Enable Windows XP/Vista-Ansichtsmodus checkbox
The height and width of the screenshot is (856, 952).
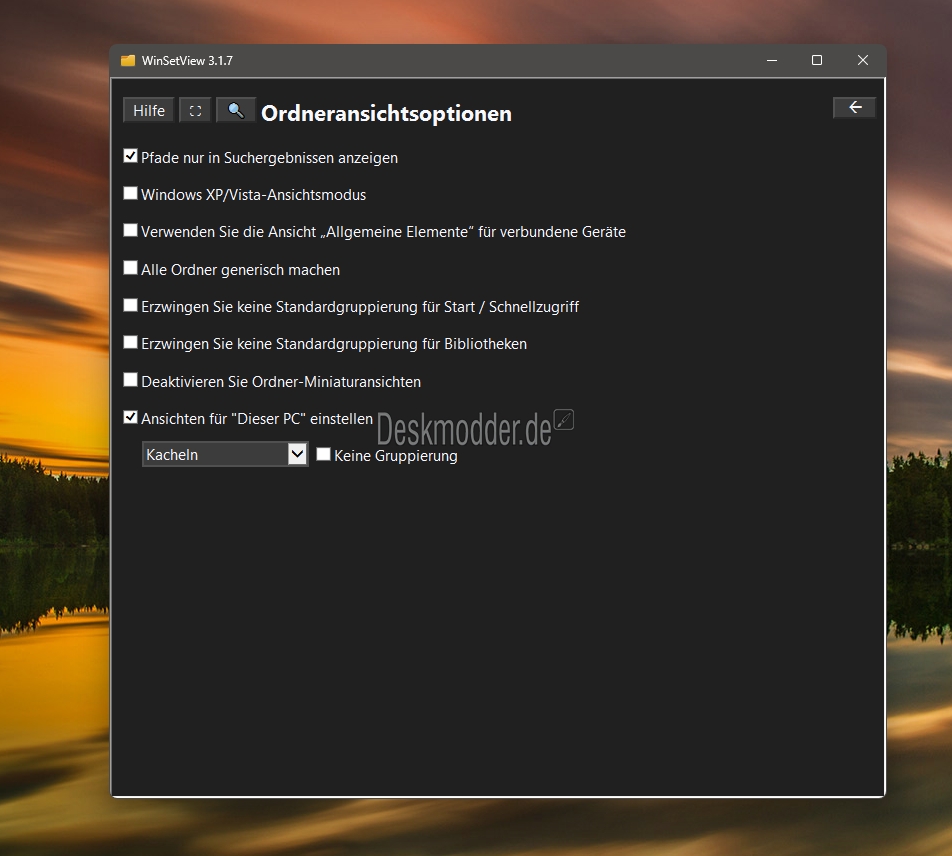click(130, 194)
